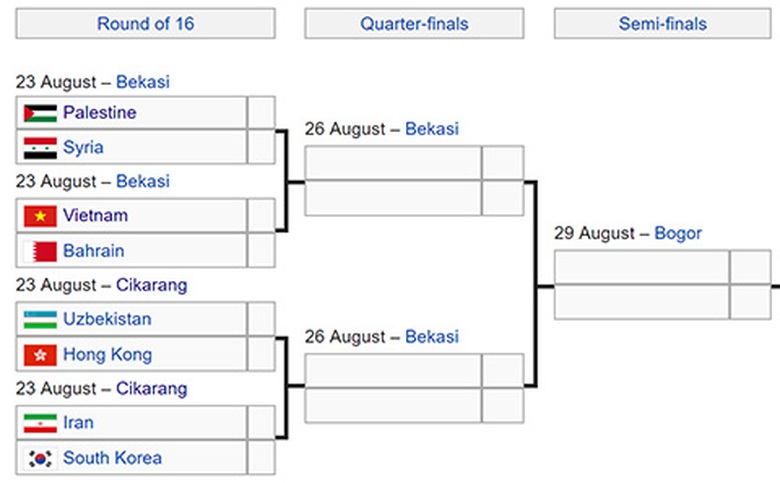This screenshot has height=483, width=780.
Task: Open the Bahrain team link
Action: click(93, 251)
